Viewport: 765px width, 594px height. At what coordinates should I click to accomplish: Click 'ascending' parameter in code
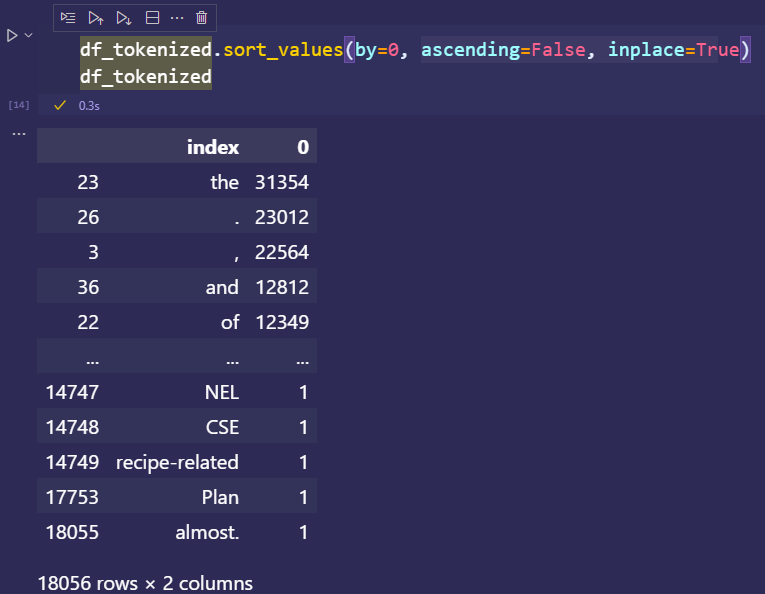[470, 50]
